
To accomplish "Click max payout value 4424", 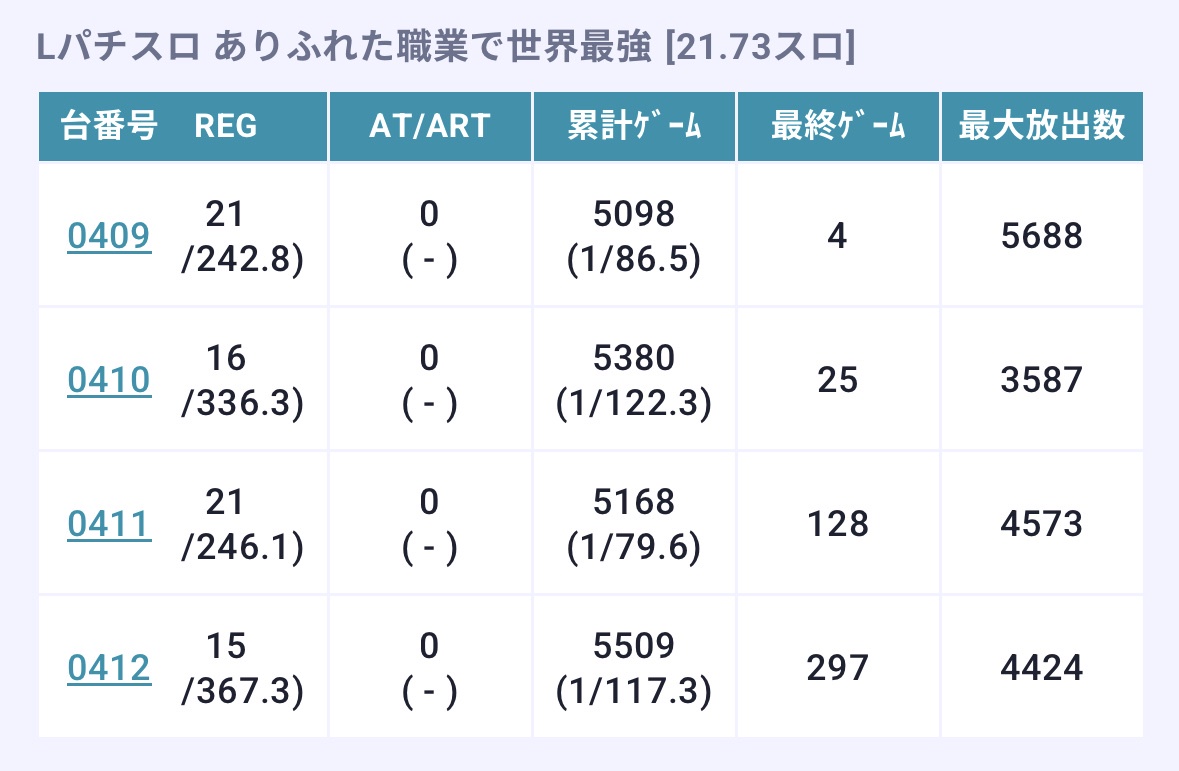I will click(x=1042, y=668).
